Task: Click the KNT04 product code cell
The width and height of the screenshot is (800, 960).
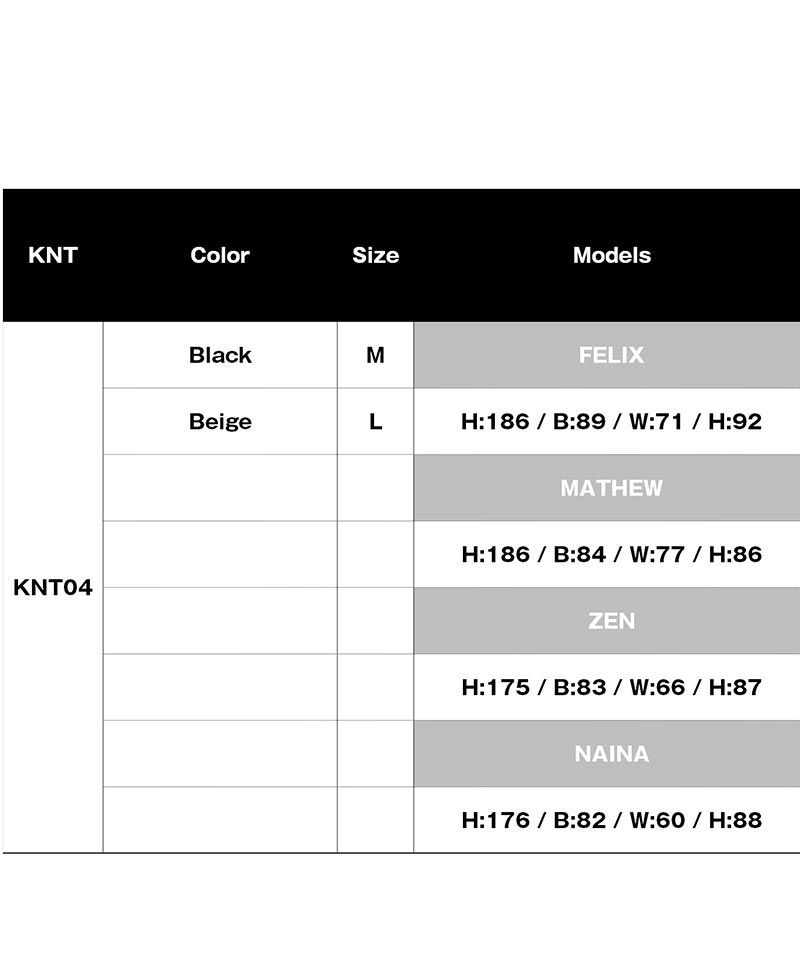Action: (53, 588)
